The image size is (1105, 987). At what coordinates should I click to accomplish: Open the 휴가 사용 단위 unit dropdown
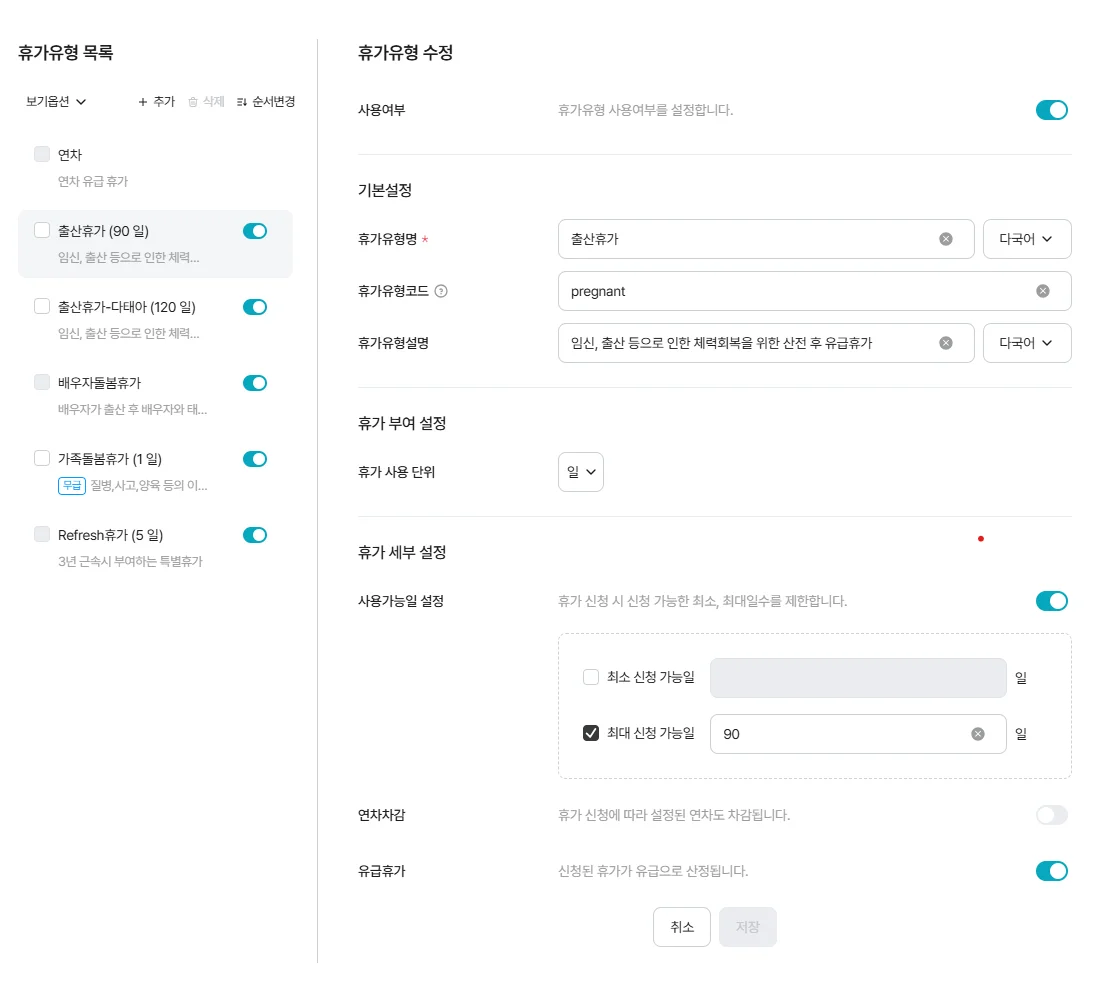pyautogui.click(x=581, y=472)
